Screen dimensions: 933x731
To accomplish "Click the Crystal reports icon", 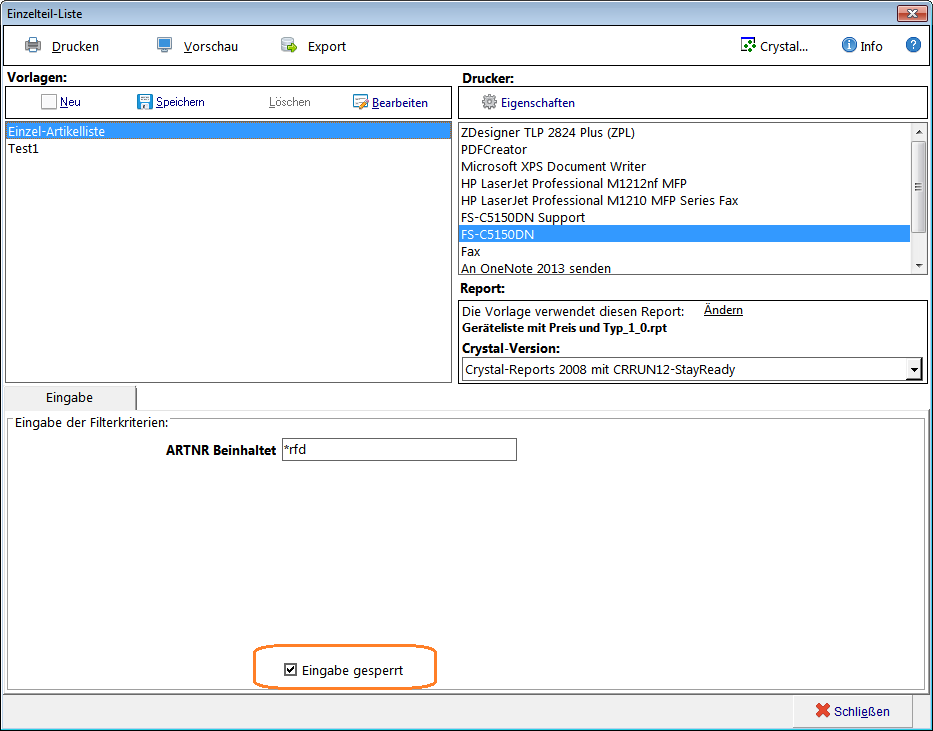I will coord(748,45).
